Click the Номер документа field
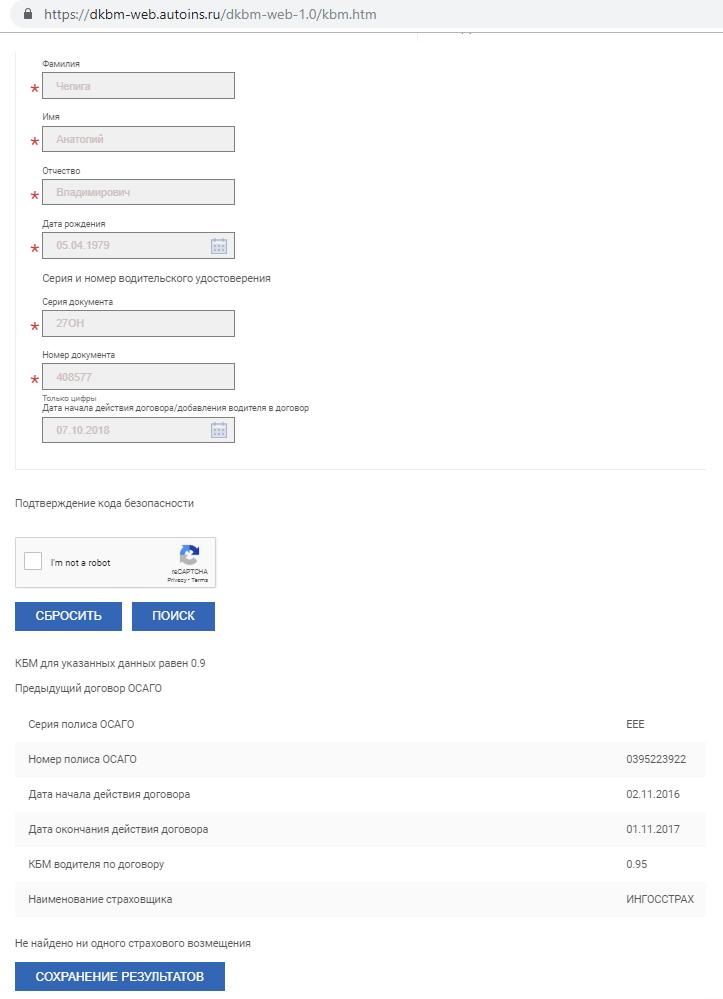The image size is (723, 999). [x=138, y=376]
